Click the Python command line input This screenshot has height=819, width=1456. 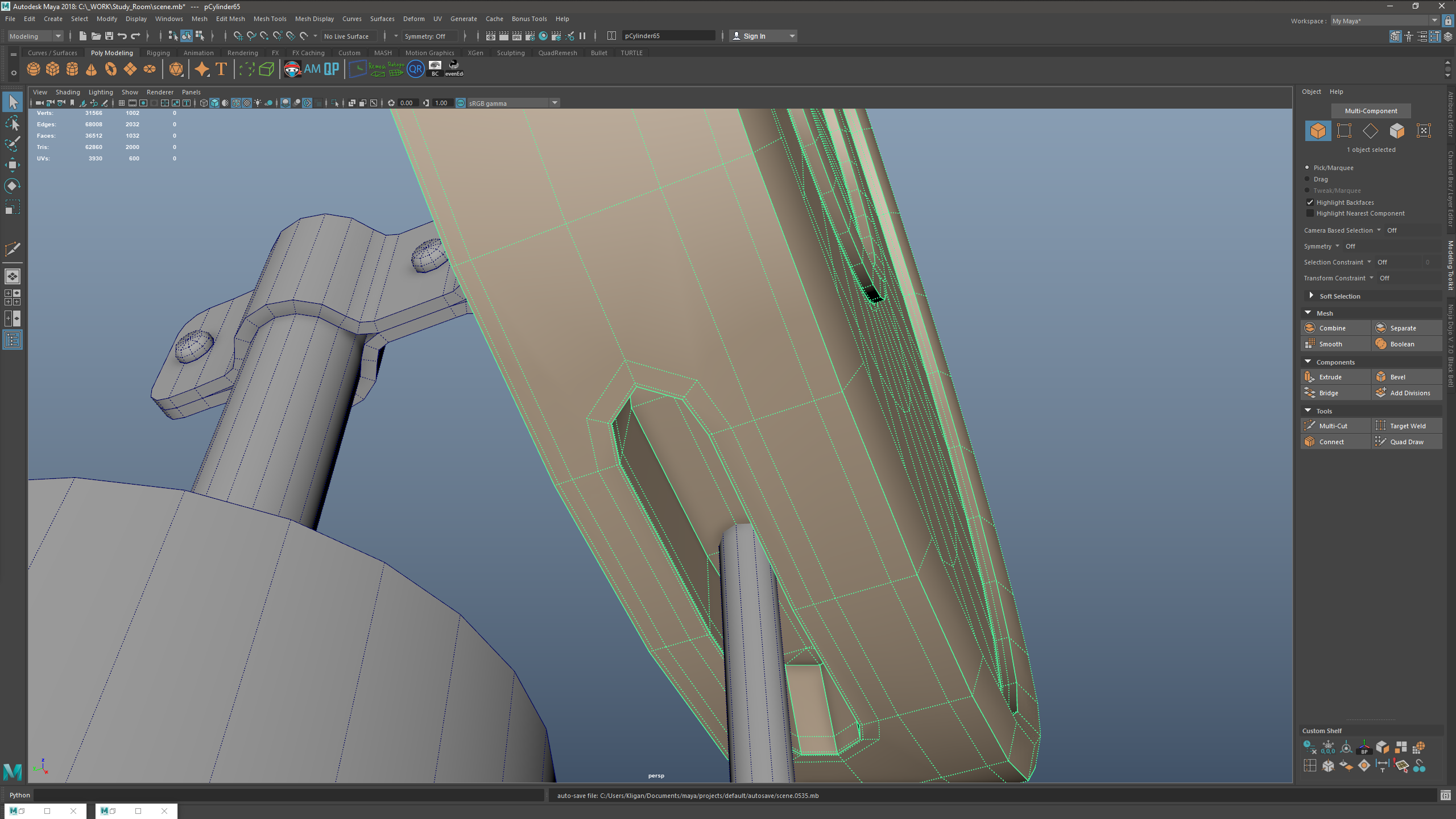289,795
